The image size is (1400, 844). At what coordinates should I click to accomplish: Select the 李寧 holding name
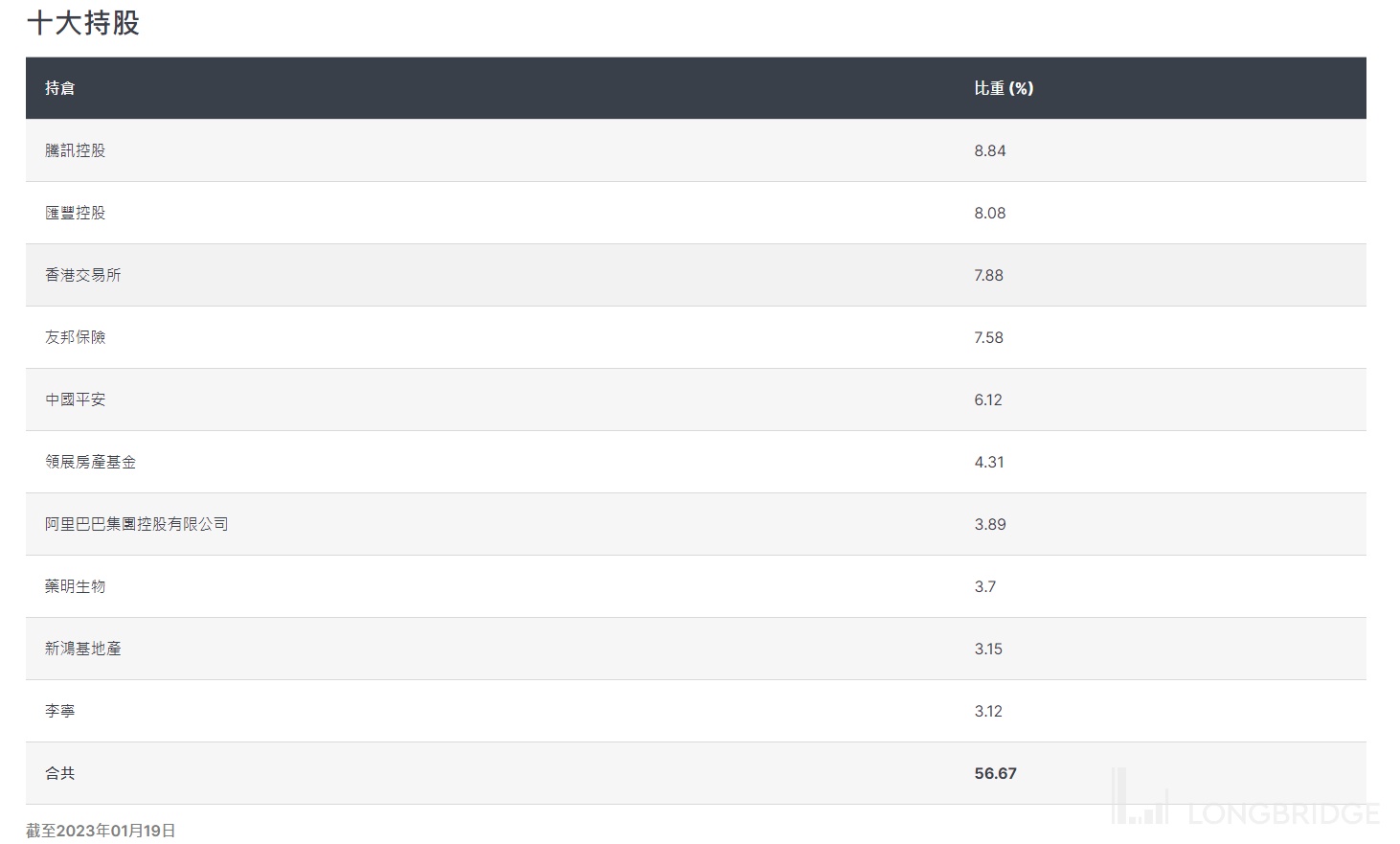(60, 711)
